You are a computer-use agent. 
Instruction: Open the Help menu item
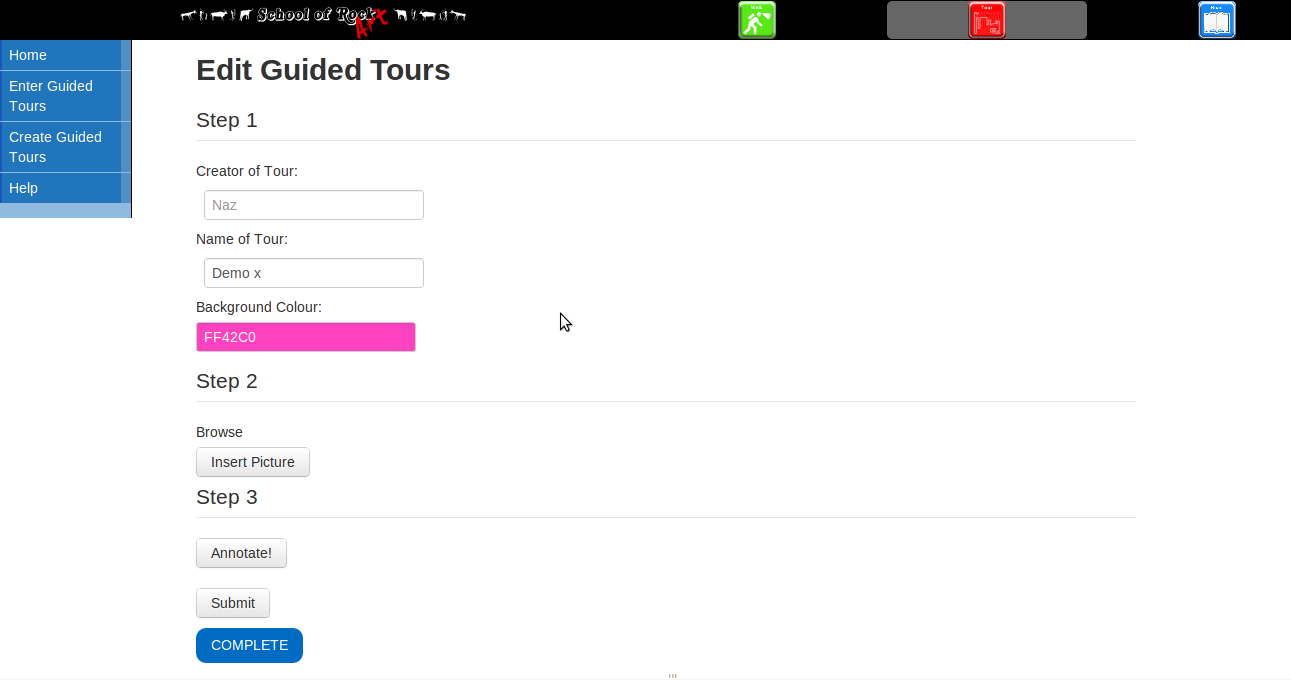24,188
